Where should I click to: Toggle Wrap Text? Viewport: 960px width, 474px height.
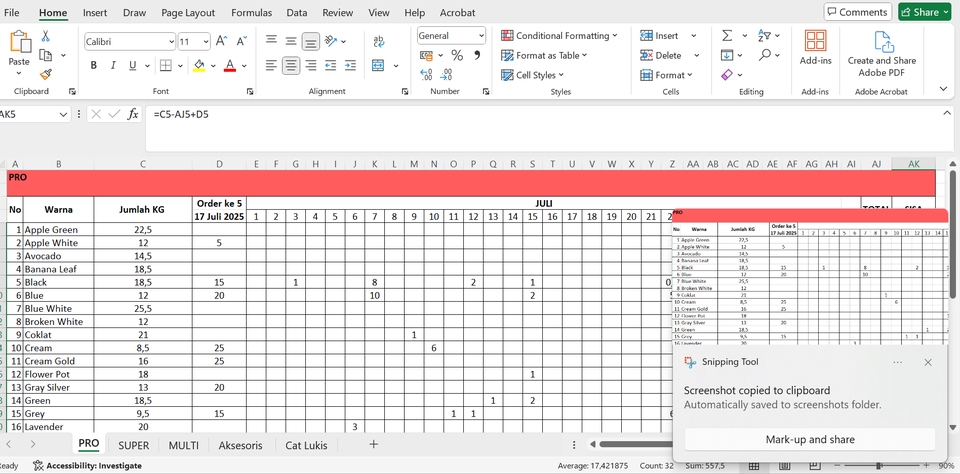(378, 42)
